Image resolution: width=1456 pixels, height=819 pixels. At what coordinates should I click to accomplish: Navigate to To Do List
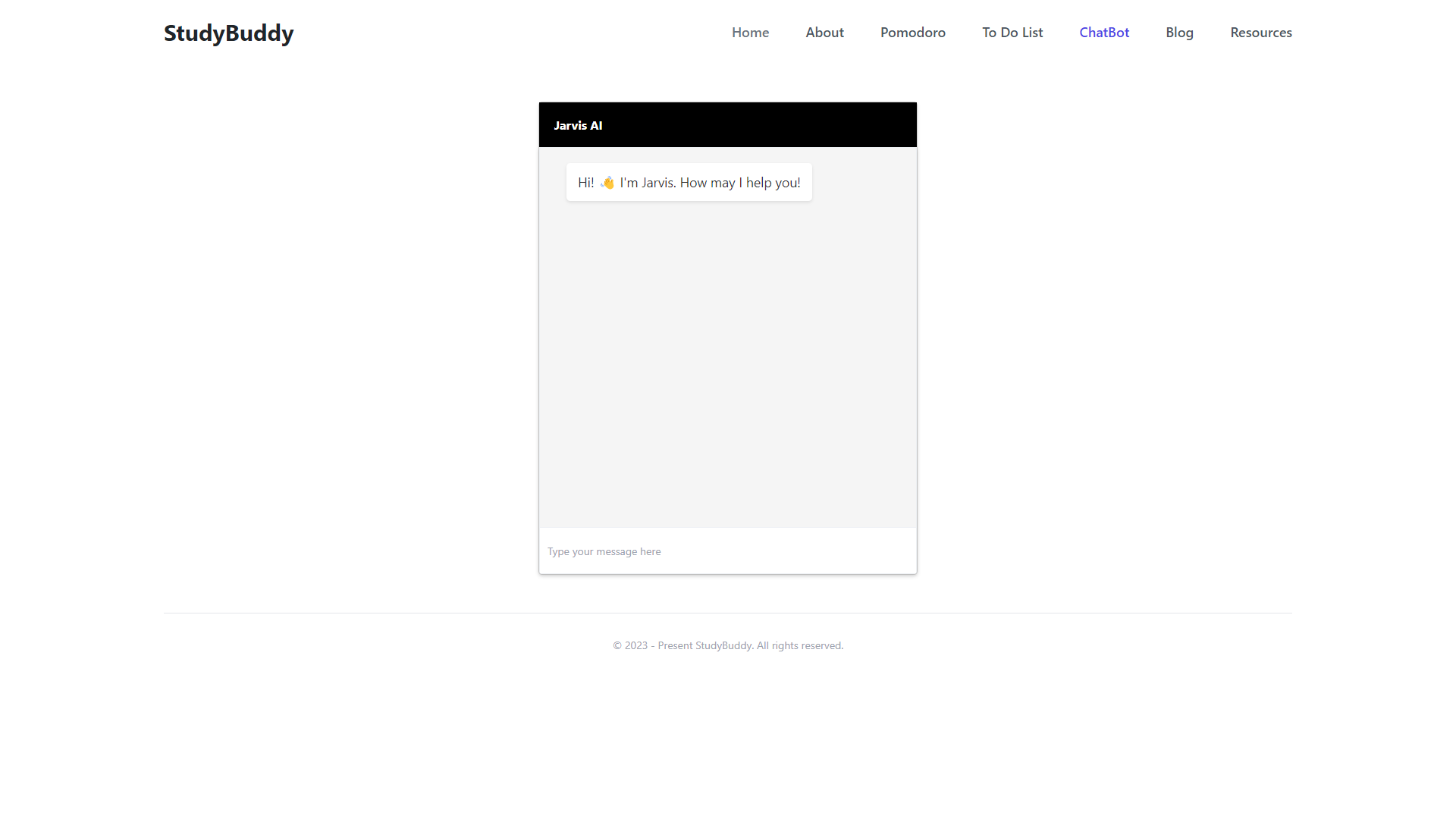1012,33
